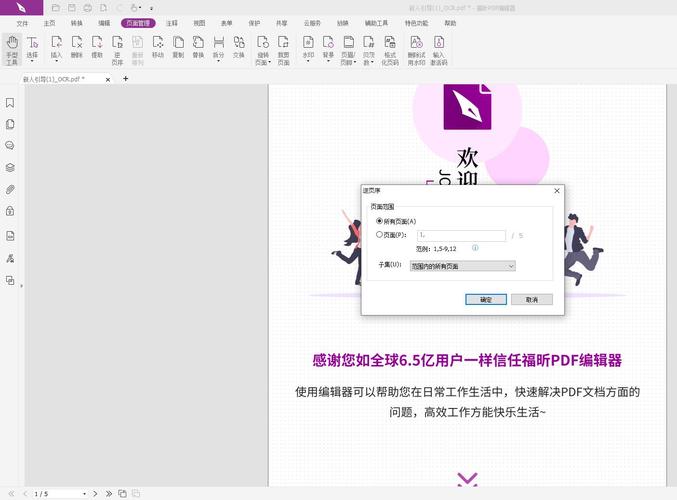The height and width of the screenshot is (500, 677).
Task: Open the Bookmarks panel in left sidebar
Action: coord(10,103)
